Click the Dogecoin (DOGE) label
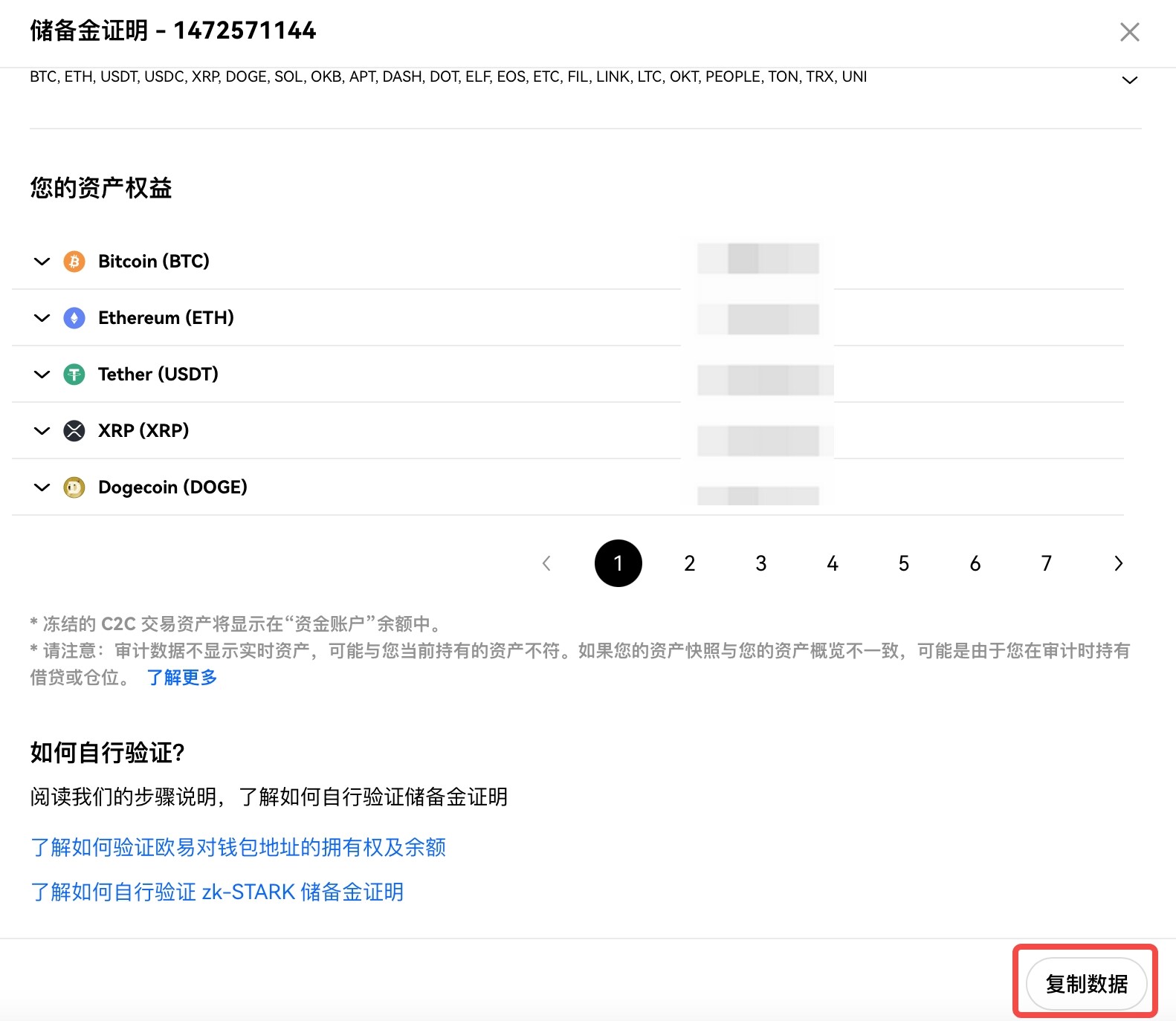The height and width of the screenshot is (1021, 1176). tap(172, 487)
